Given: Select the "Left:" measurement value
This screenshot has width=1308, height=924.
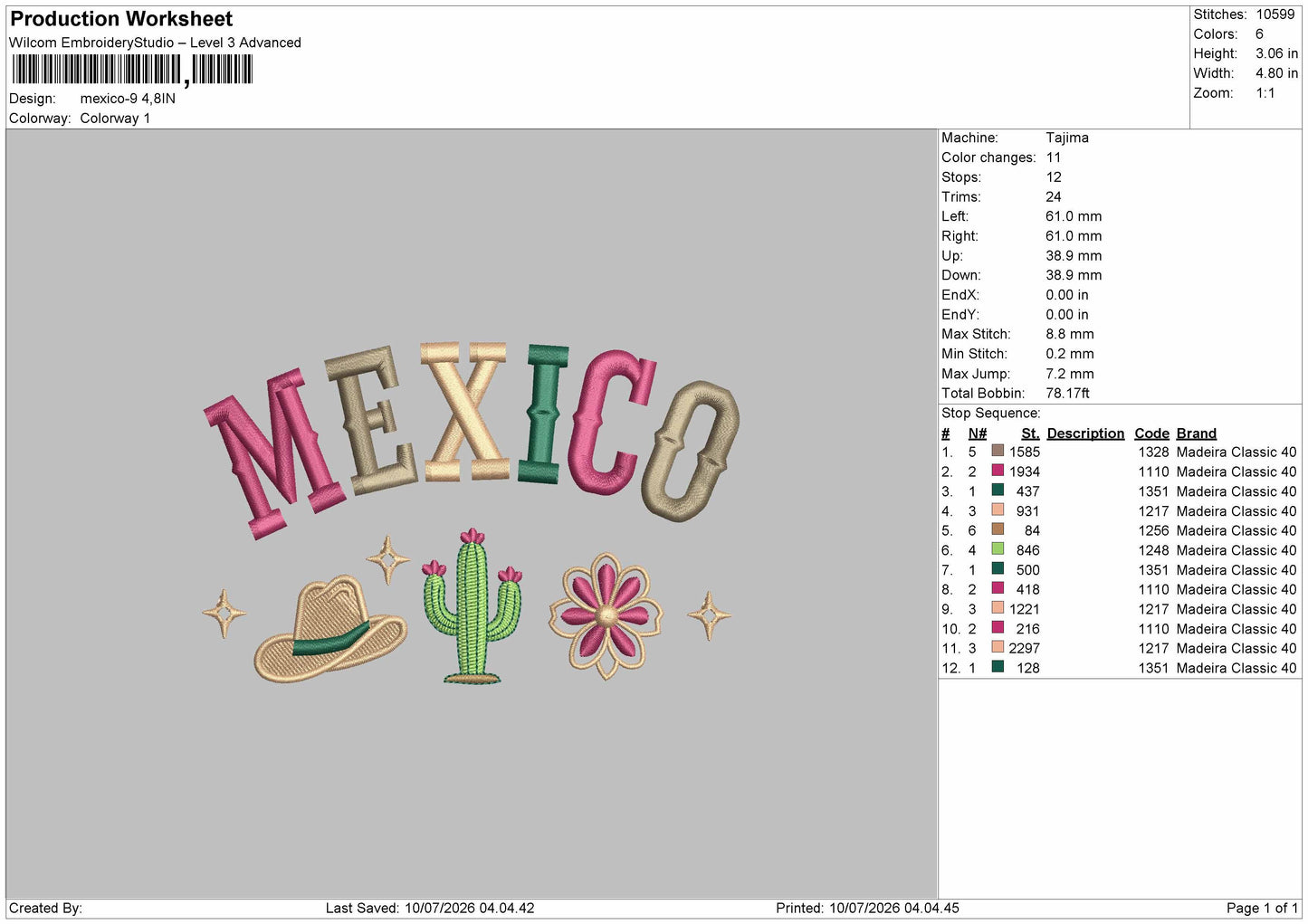Looking at the screenshot, I should pos(1074,216).
